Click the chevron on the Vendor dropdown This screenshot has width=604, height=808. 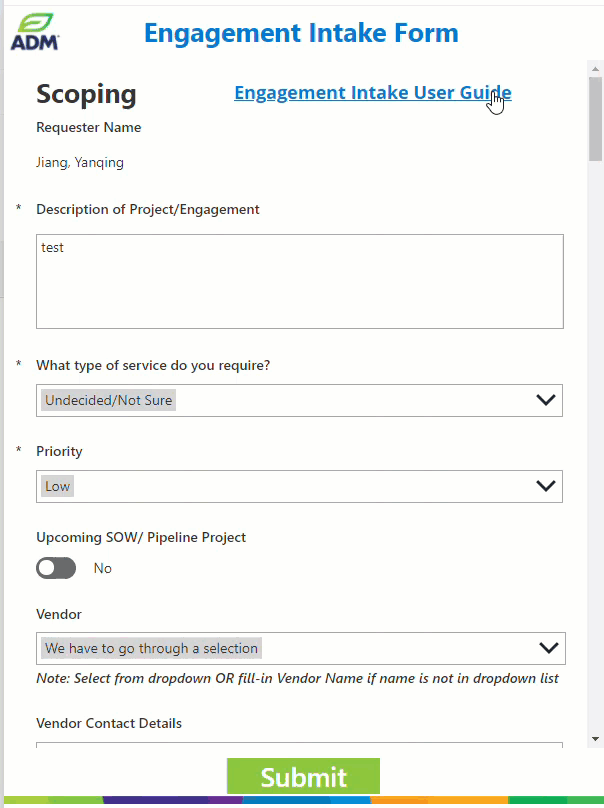point(548,648)
